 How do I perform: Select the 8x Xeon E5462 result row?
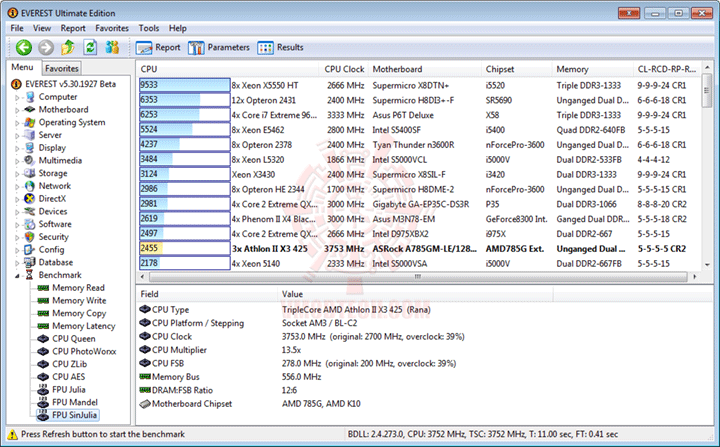(418, 130)
